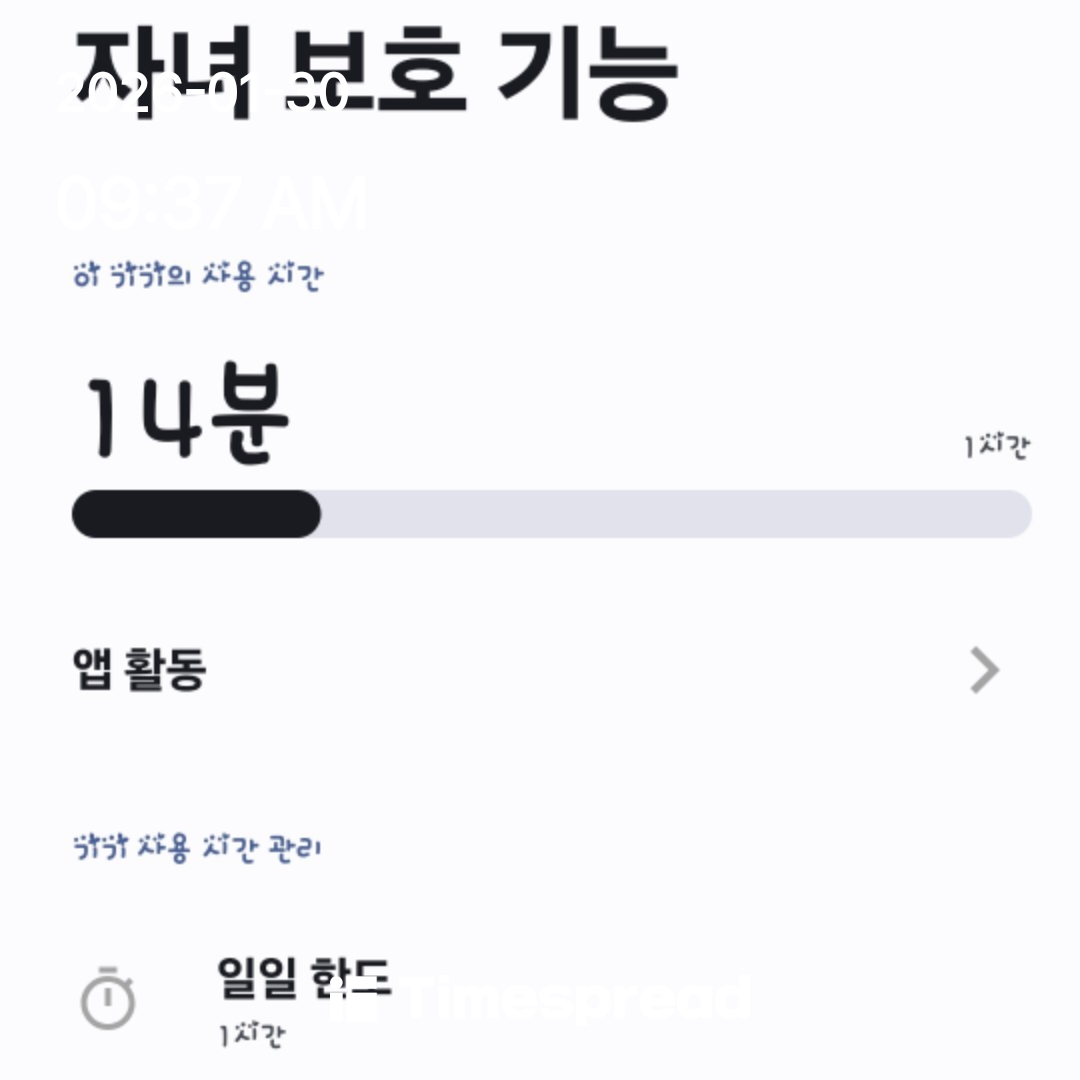1080x1080 pixels.
Task: Click the 09:37 AM time overlay
Action: pyautogui.click(x=212, y=204)
